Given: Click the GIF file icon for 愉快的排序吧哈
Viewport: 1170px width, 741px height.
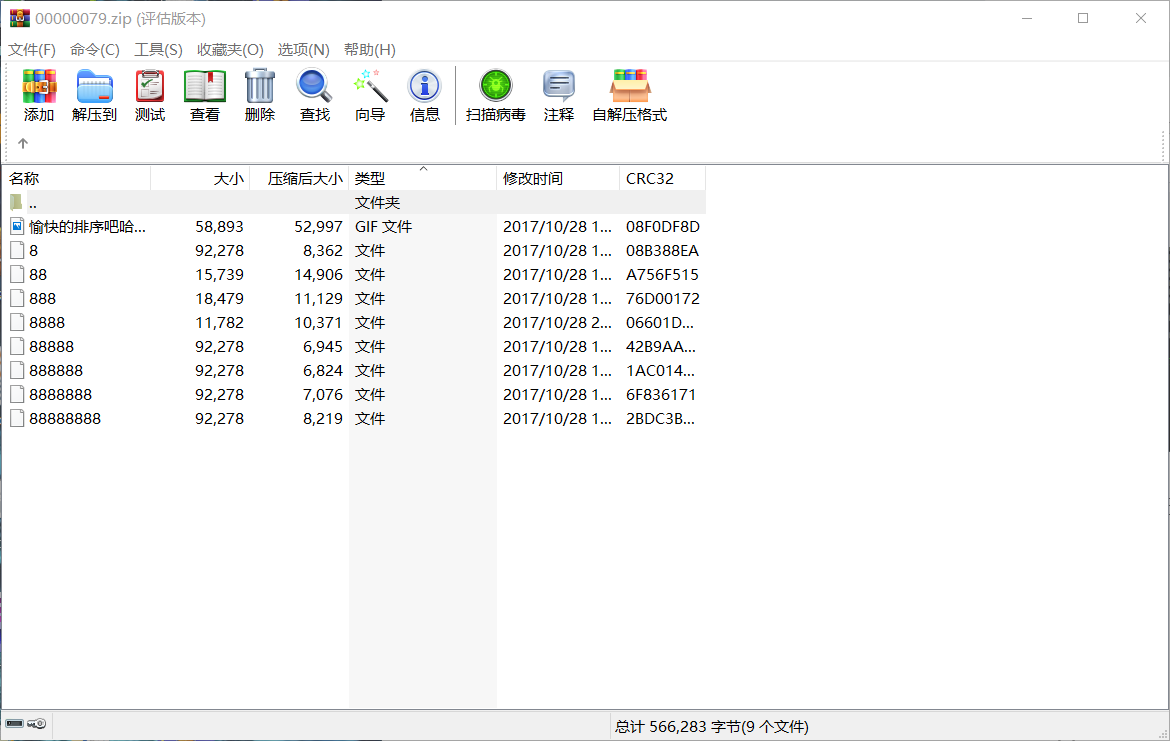Looking at the screenshot, I should click(x=16, y=226).
